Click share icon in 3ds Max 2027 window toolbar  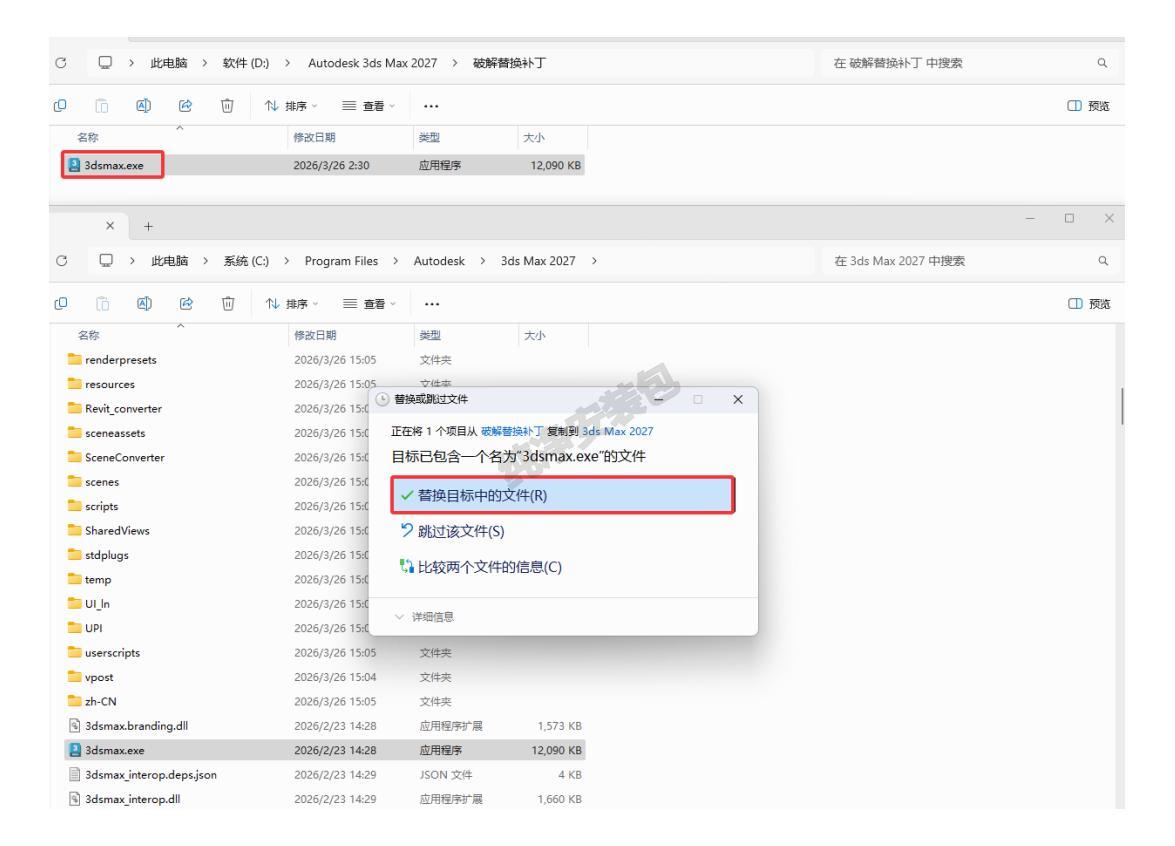(x=186, y=303)
